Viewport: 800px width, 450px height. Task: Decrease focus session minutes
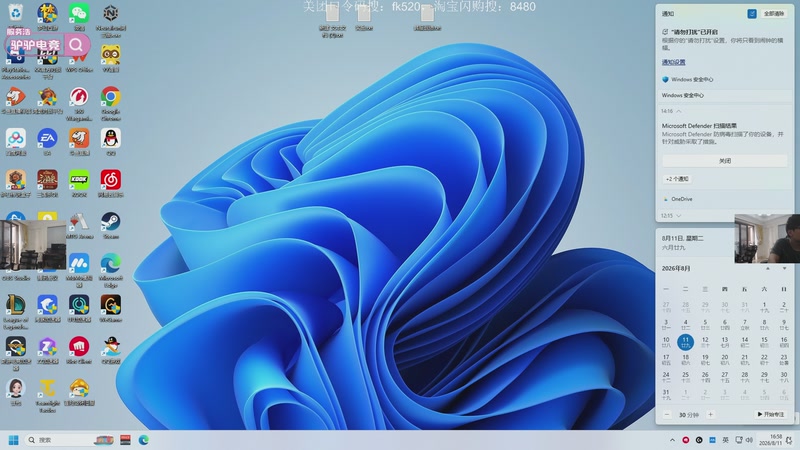(x=667, y=414)
